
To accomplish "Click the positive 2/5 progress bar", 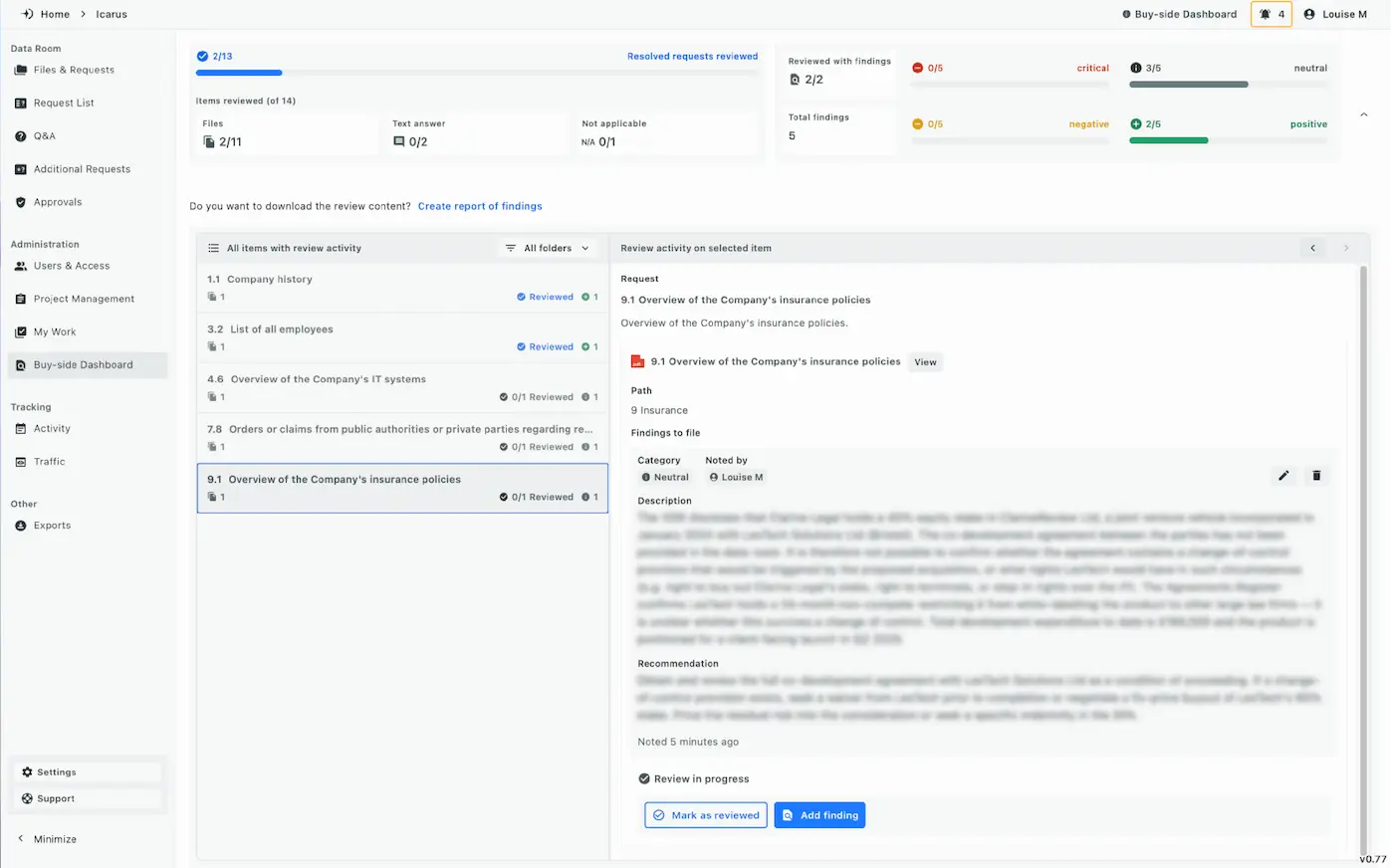I will 1228,141.
